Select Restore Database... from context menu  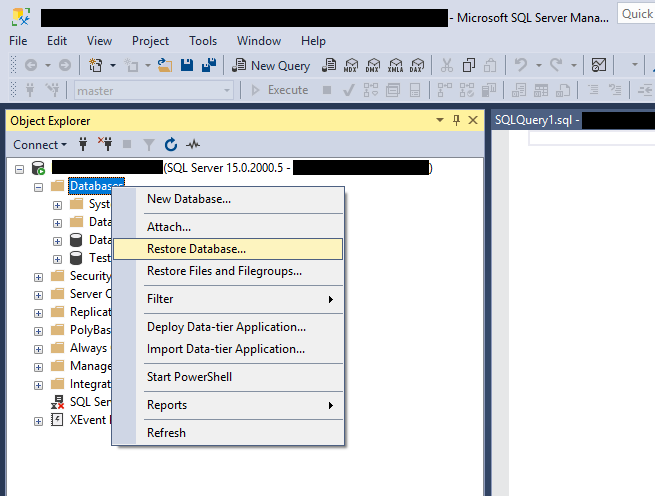click(x=196, y=249)
